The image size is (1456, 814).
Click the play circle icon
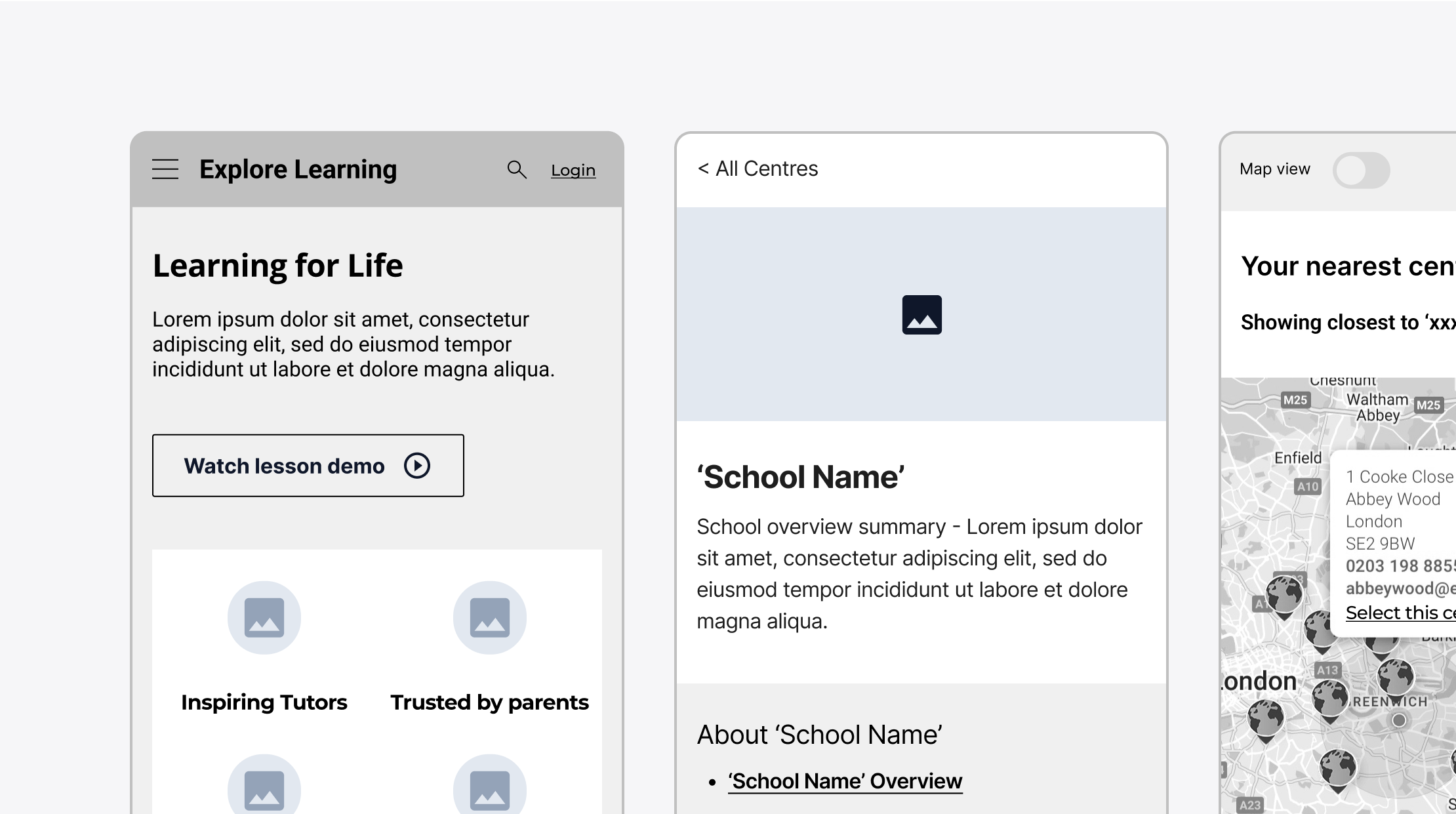pos(417,466)
